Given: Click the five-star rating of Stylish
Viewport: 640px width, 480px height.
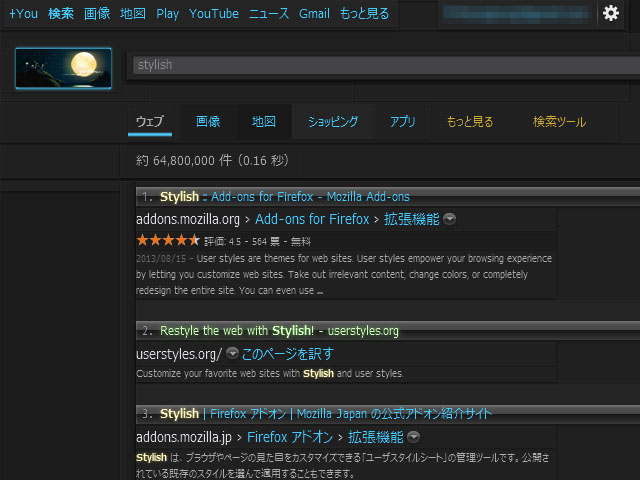Looking at the screenshot, I should pos(168,240).
